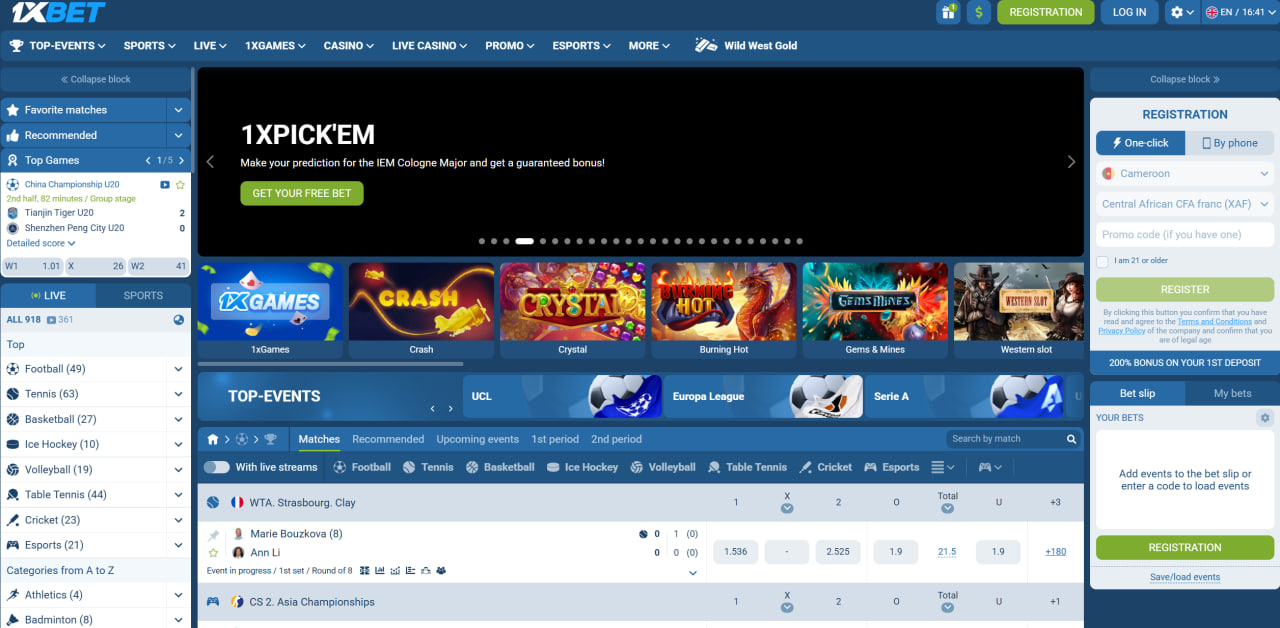Select the highlighted banner carousel dot
1280x628 pixels.
(524, 241)
